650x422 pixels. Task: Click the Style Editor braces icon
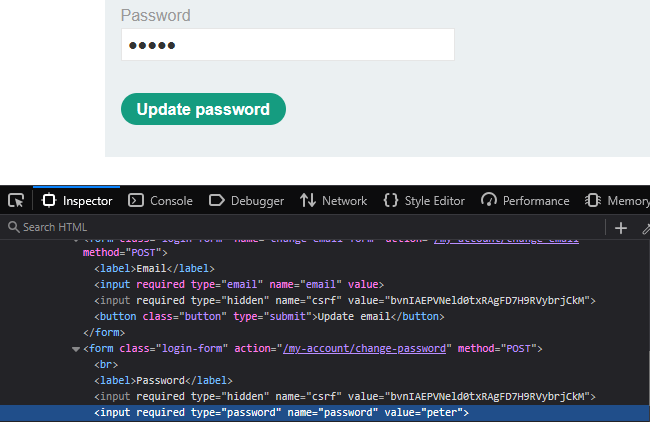pos(390,201)
